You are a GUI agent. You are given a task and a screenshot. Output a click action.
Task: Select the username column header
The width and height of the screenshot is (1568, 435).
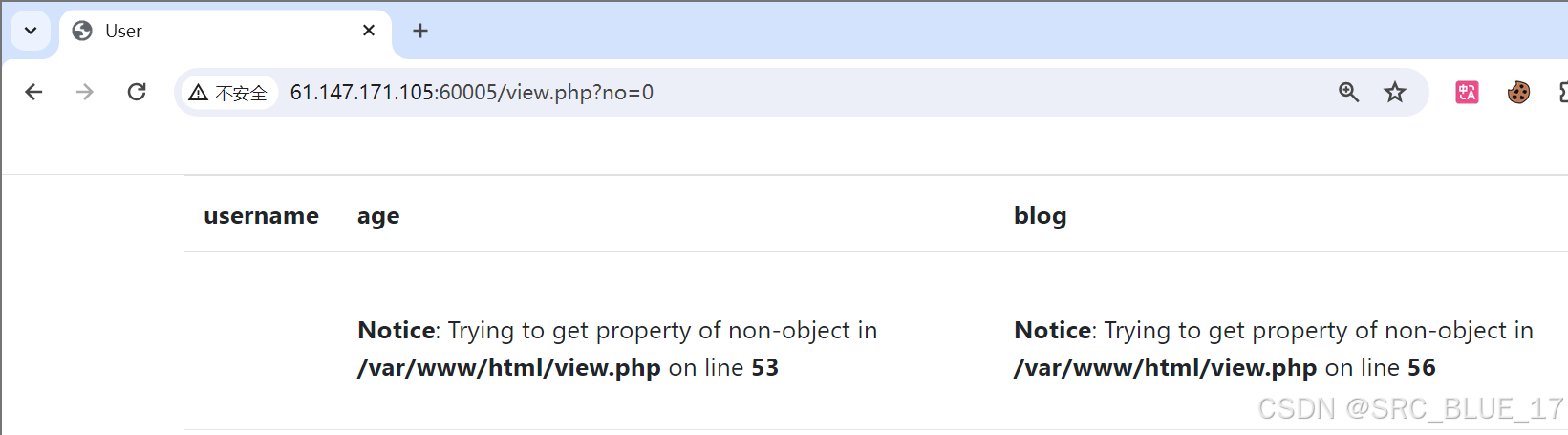click(261, 216)
